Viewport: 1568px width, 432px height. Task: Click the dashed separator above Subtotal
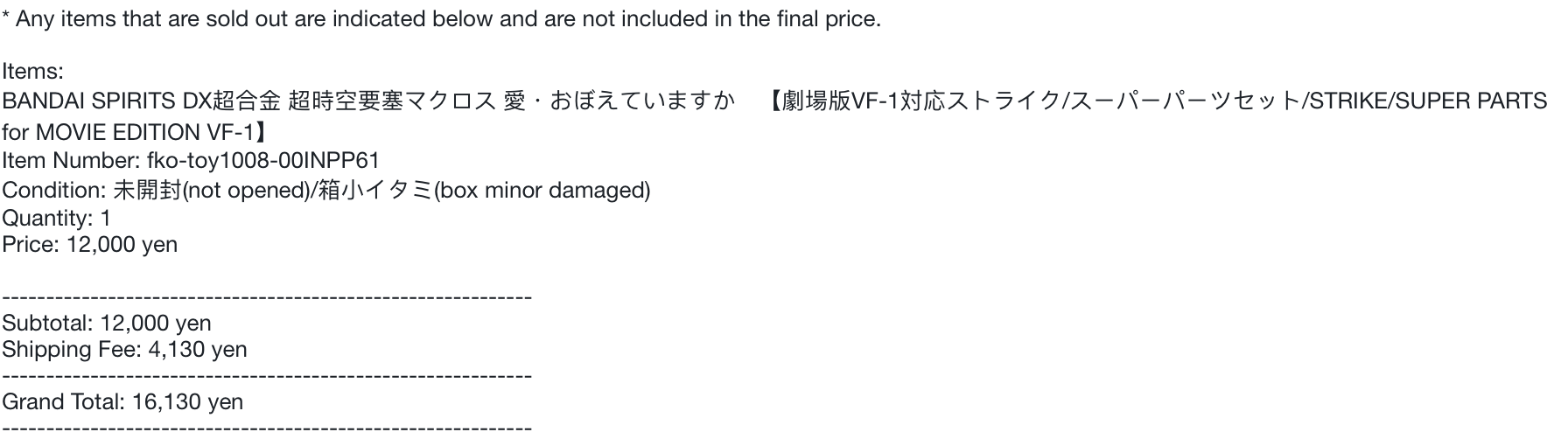point(267,298)
